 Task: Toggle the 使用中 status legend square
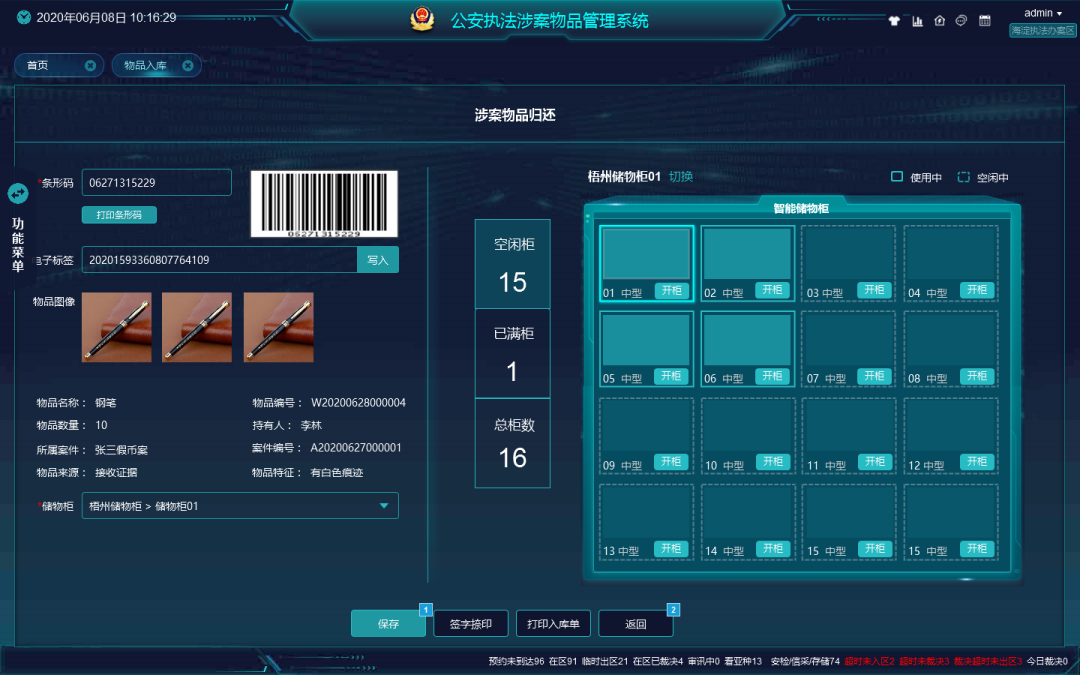point(897,176)
